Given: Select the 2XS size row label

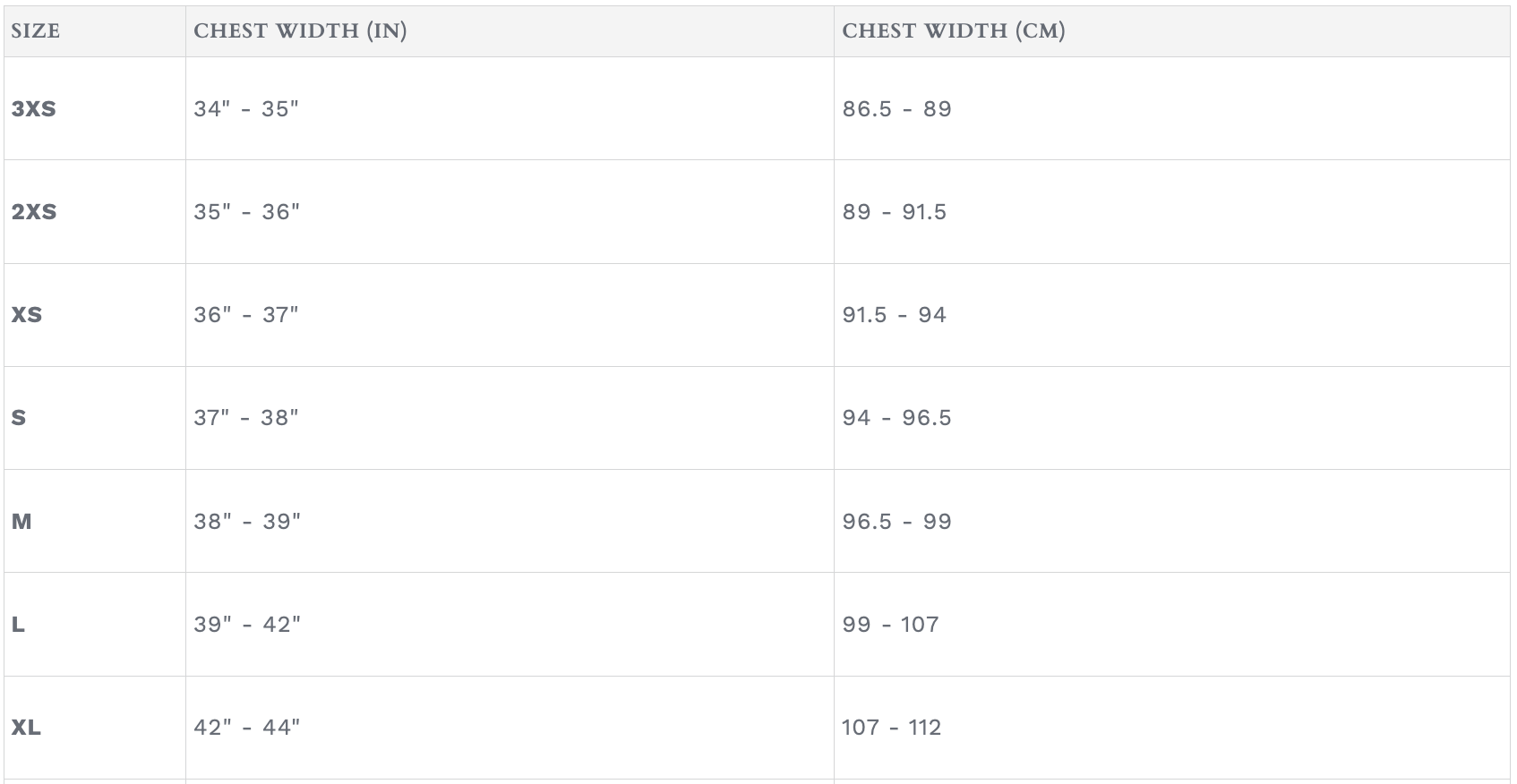Looking at the screenshot, I should (34, 212).
